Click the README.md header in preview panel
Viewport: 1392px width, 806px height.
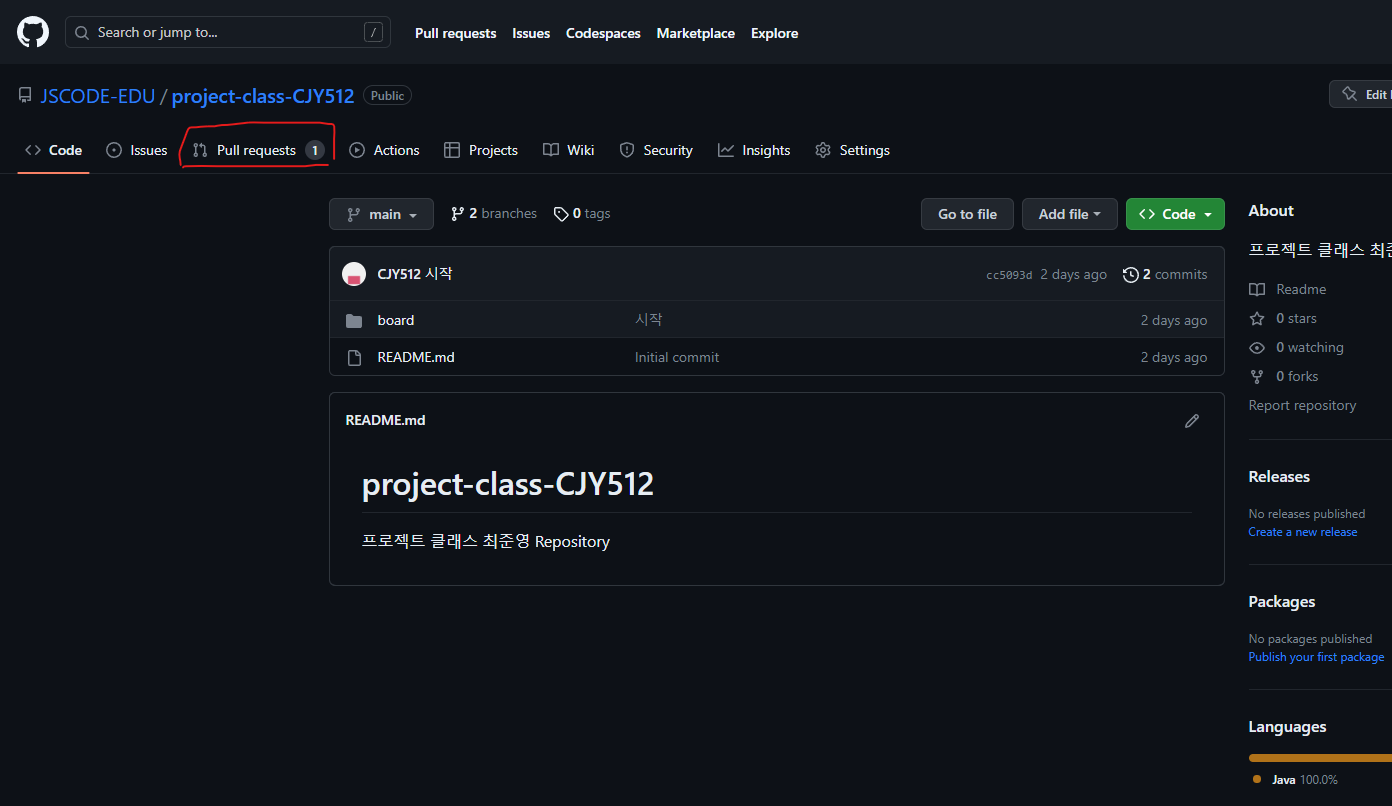pyautogui.click(x=385, y=420)
